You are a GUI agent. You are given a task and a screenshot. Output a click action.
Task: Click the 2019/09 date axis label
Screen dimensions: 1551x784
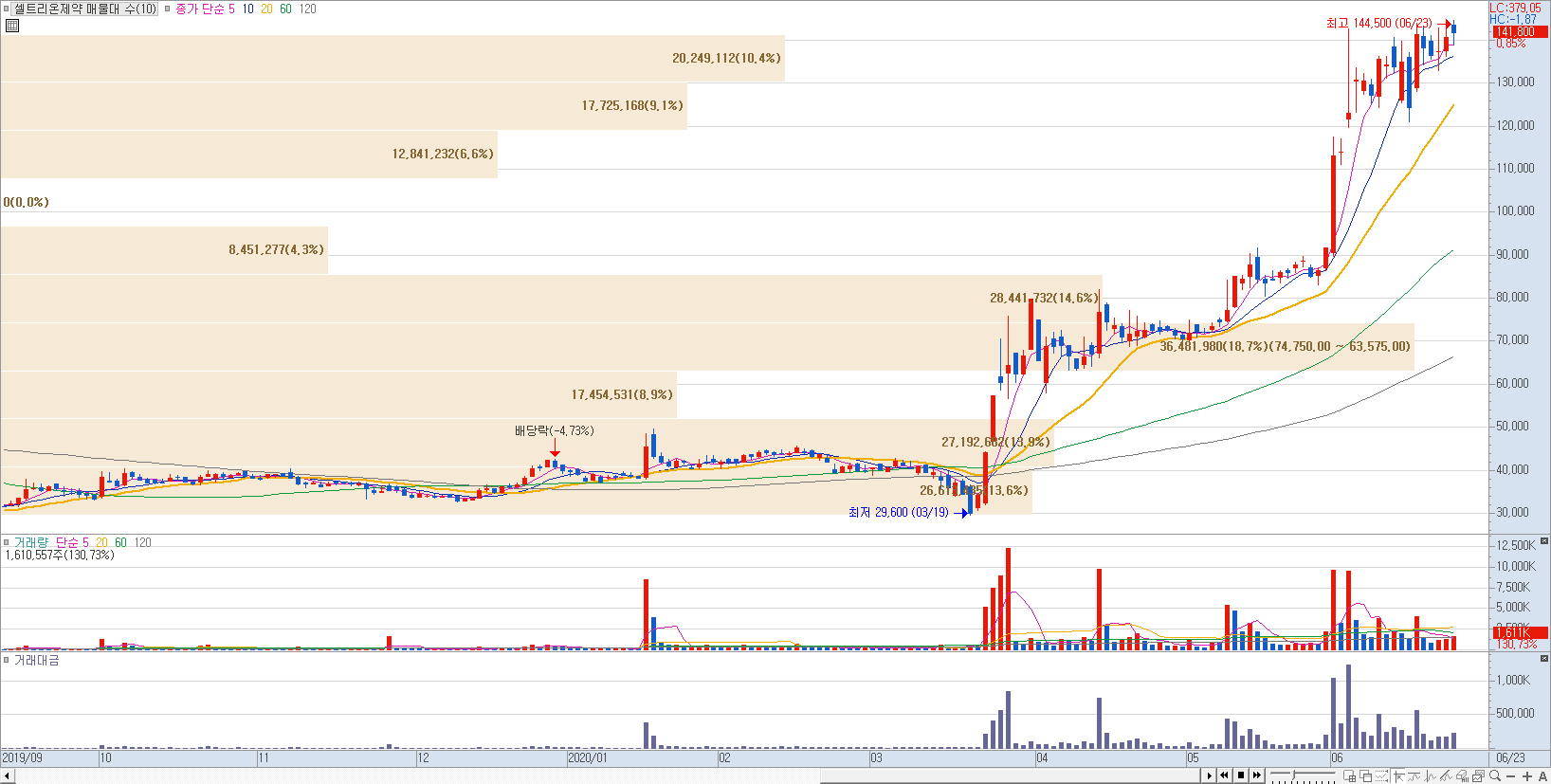22,757
